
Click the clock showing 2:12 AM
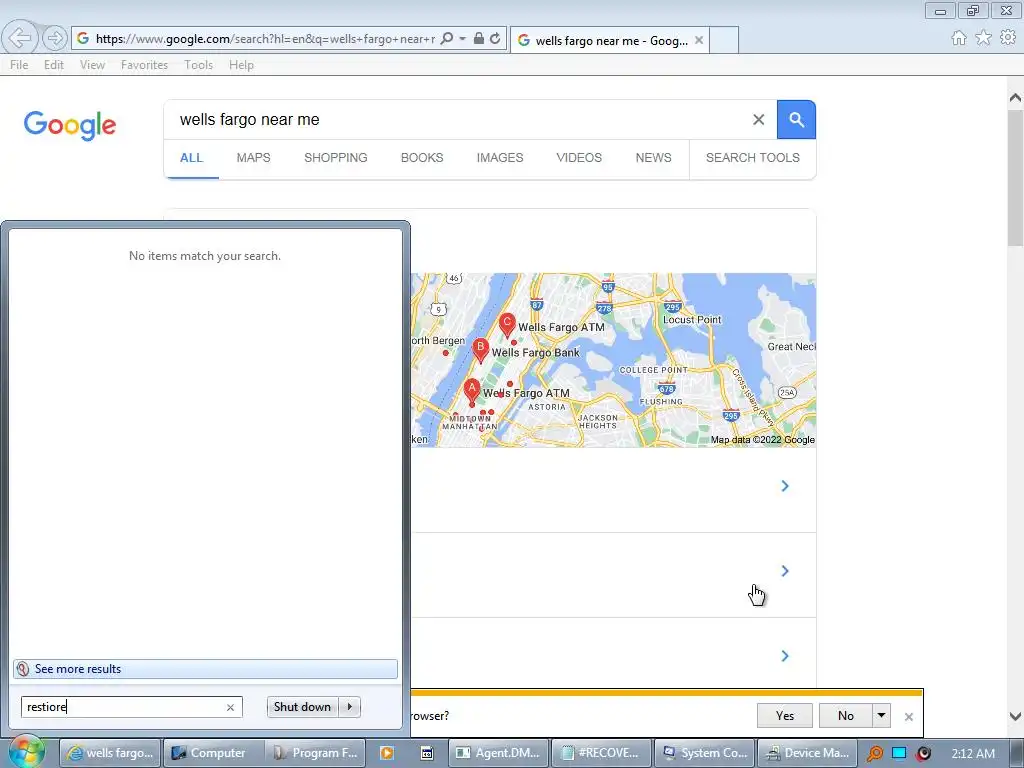pyautogui.click(x=973, y=754)
